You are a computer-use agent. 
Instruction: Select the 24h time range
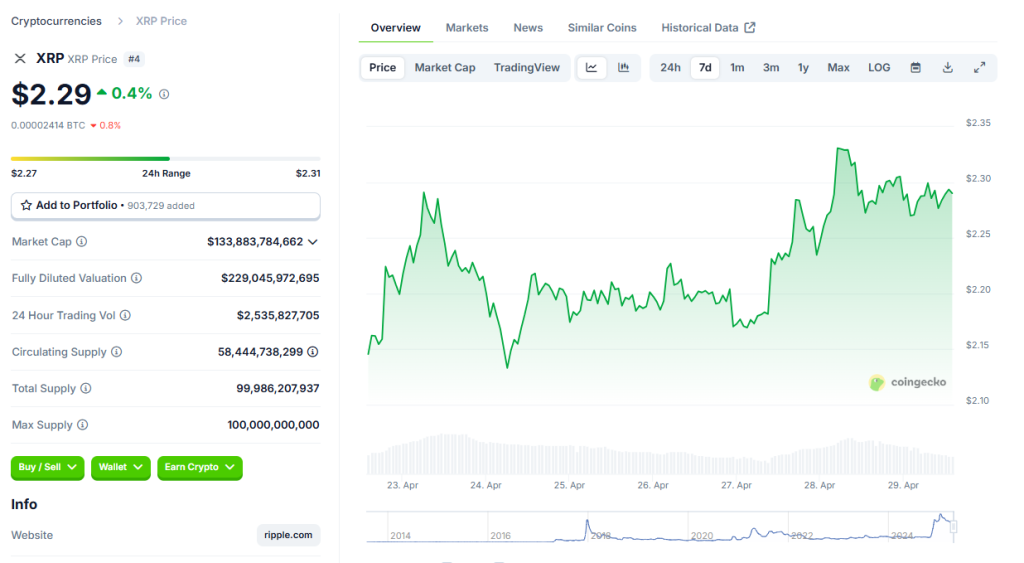(x=670, y=67)
